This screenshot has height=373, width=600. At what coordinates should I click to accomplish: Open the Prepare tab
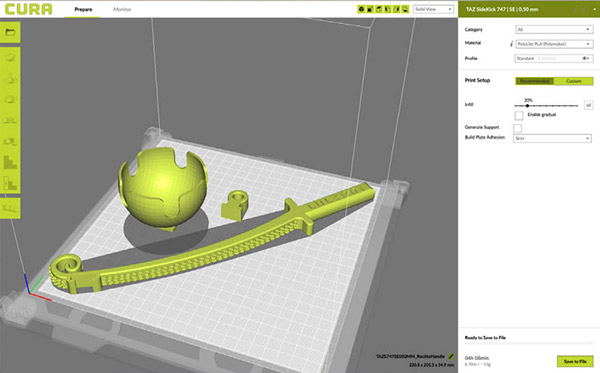pos(83,9)
